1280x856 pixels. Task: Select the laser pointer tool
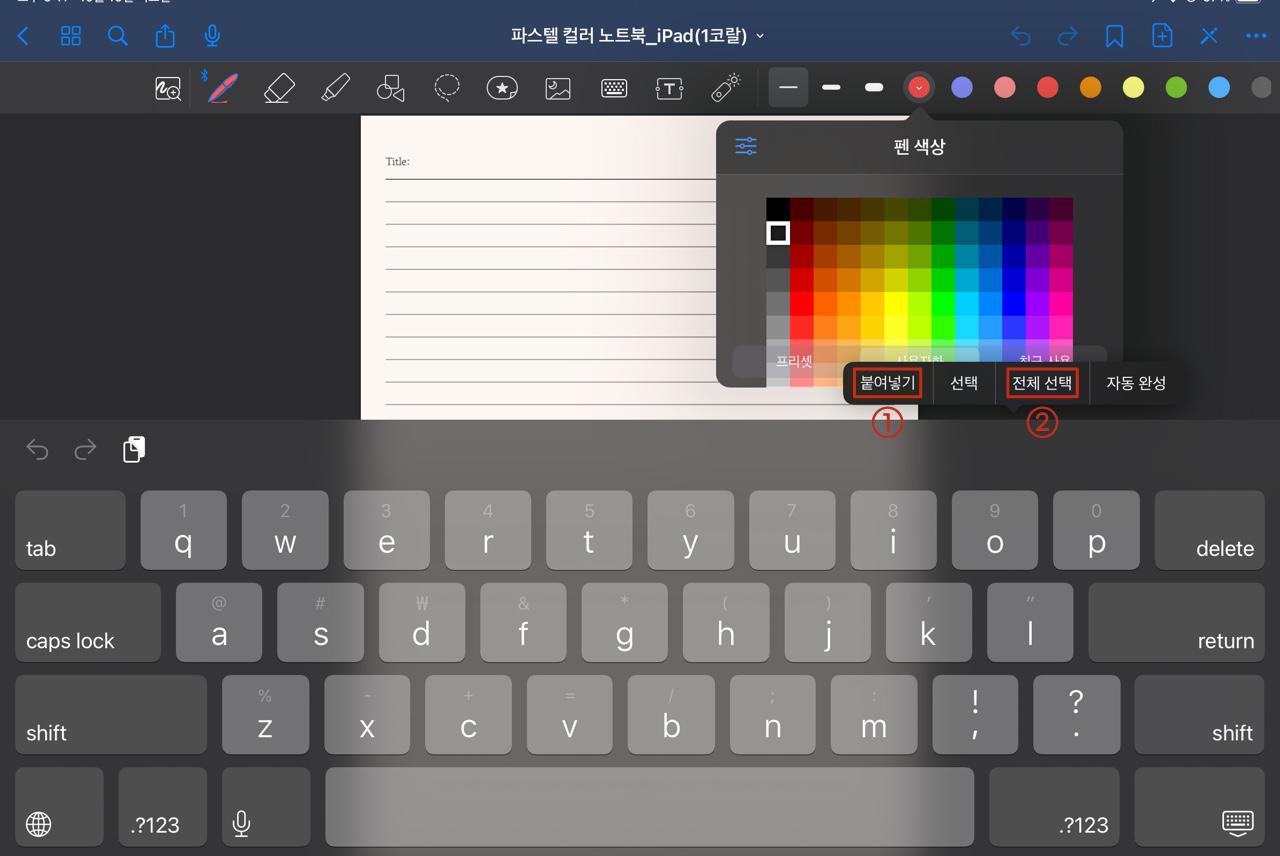(x=725, y=87)
